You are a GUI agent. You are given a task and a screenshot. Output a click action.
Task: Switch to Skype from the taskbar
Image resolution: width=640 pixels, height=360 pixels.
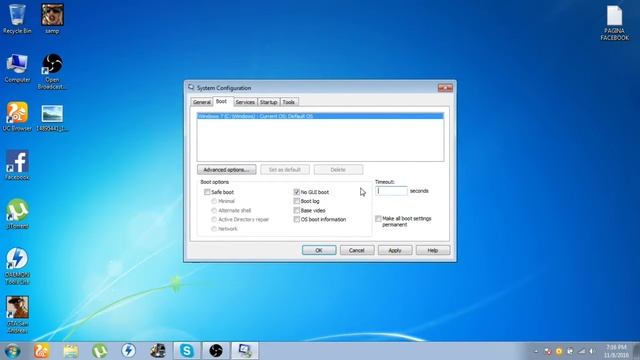tap(187, 351)
